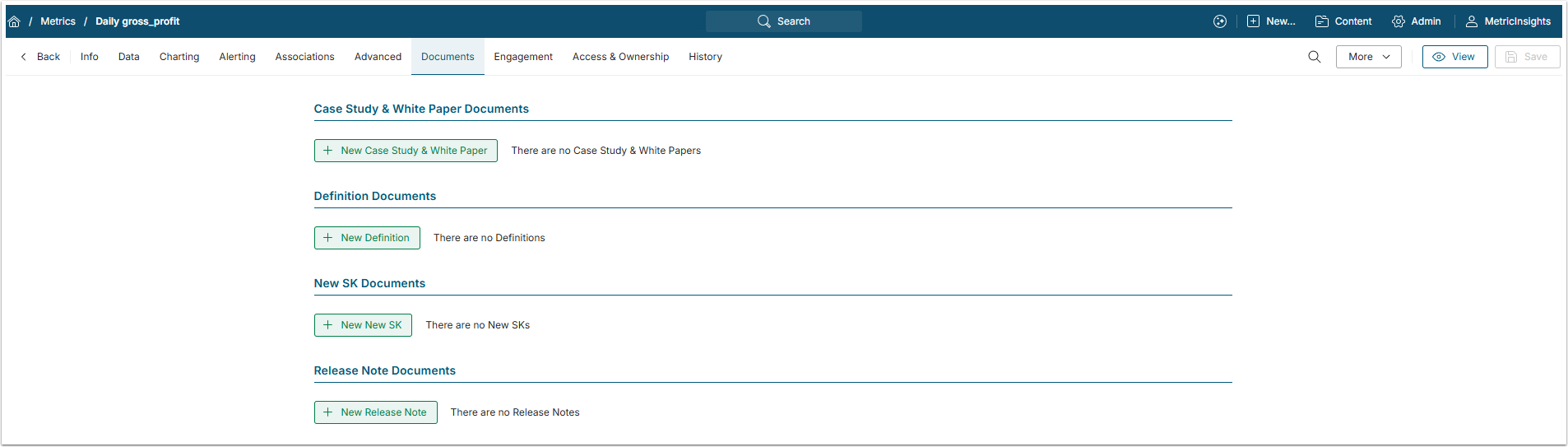Switch to the Info tab
1568x447 pixels.
[x=90, y=57]
